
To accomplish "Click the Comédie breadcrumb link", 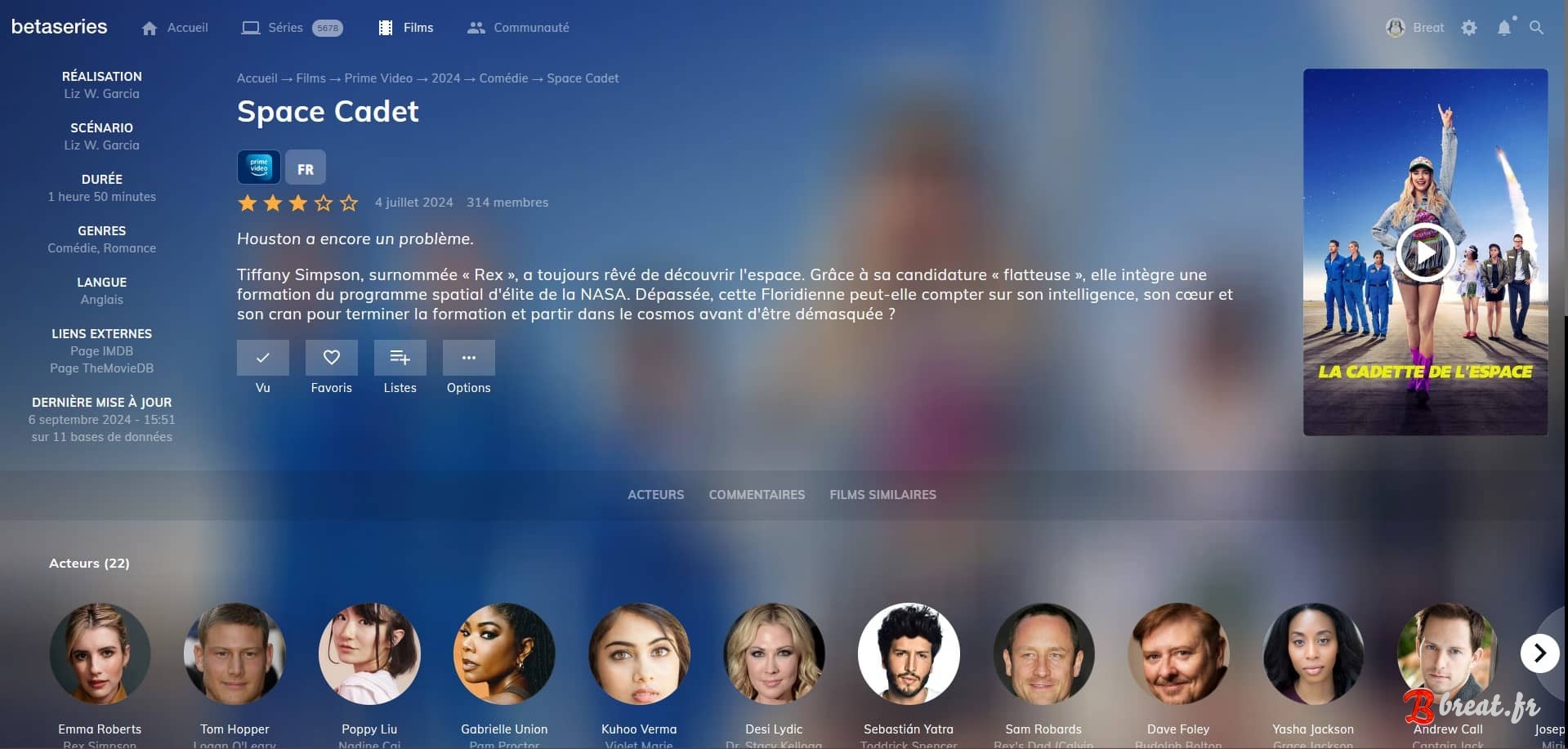I will 503,78.
